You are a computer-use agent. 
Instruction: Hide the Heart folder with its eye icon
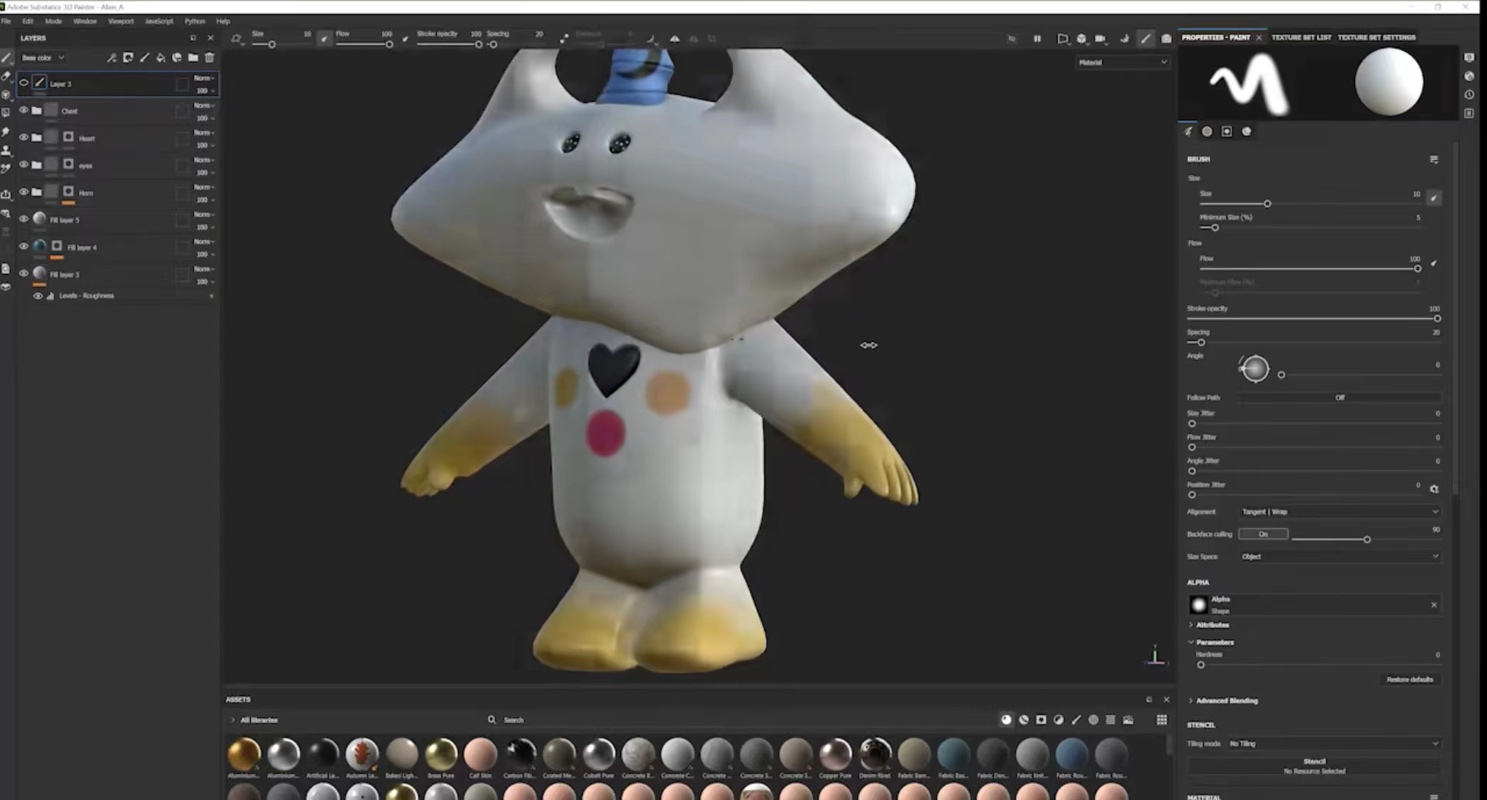click(24, 138)
